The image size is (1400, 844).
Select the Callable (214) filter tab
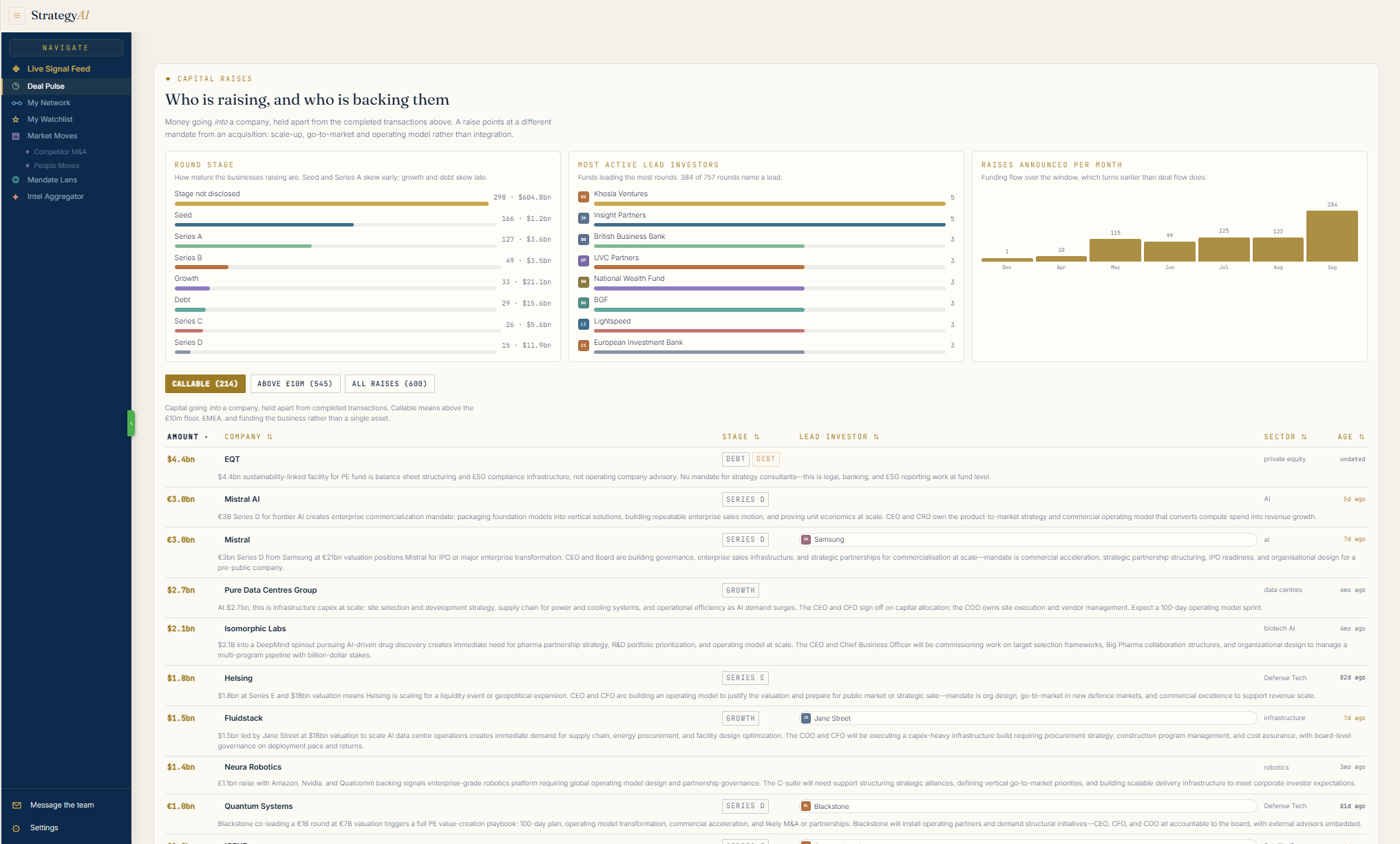205,384
